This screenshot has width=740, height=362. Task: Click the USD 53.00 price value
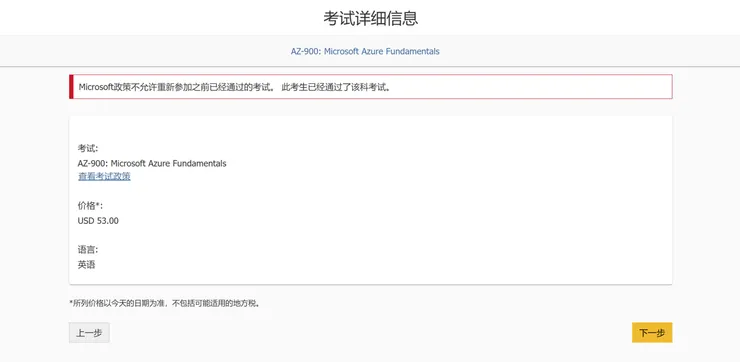click(x=98, y=221)
